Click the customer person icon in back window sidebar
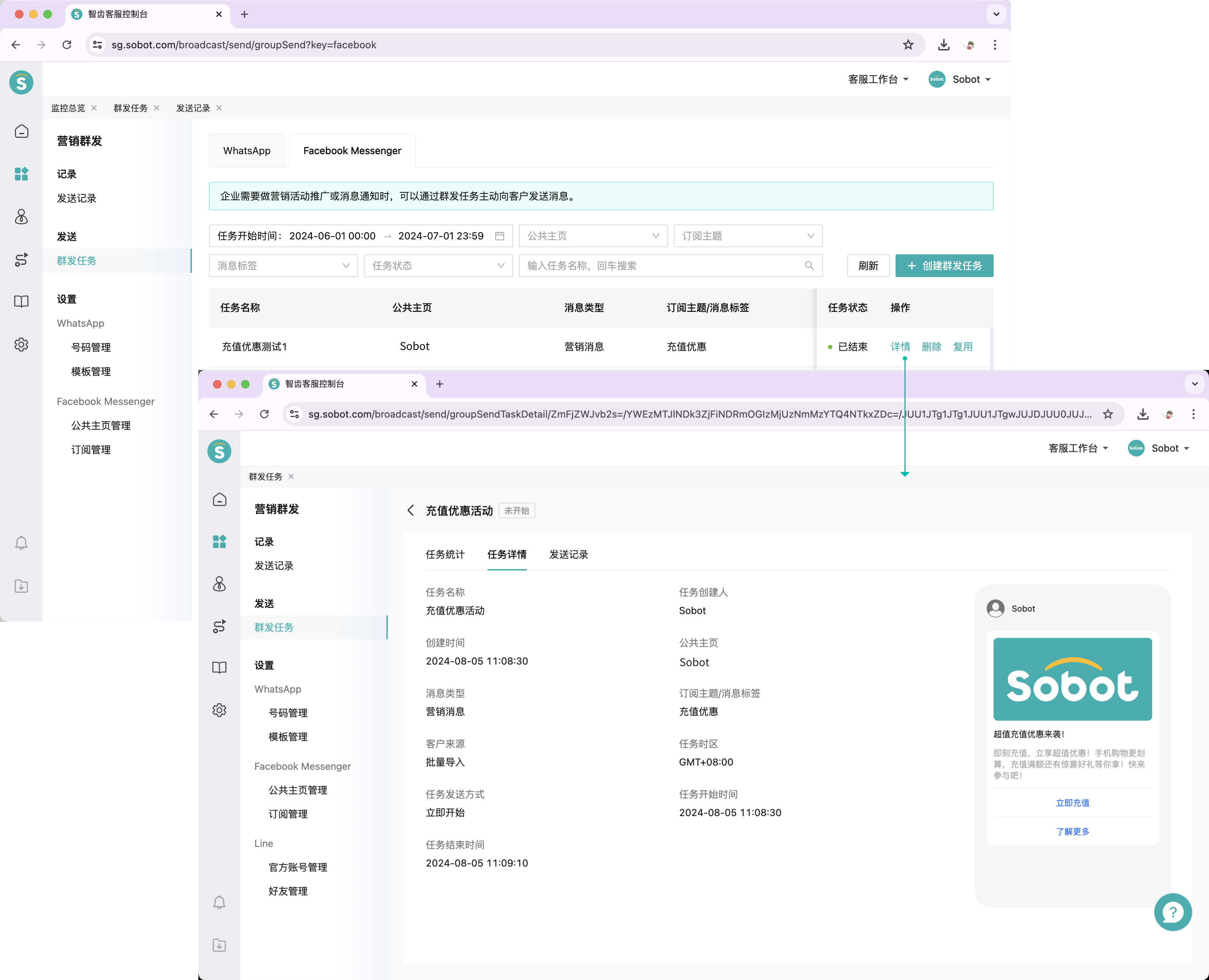1209x980 pixels. click(21, 217)
